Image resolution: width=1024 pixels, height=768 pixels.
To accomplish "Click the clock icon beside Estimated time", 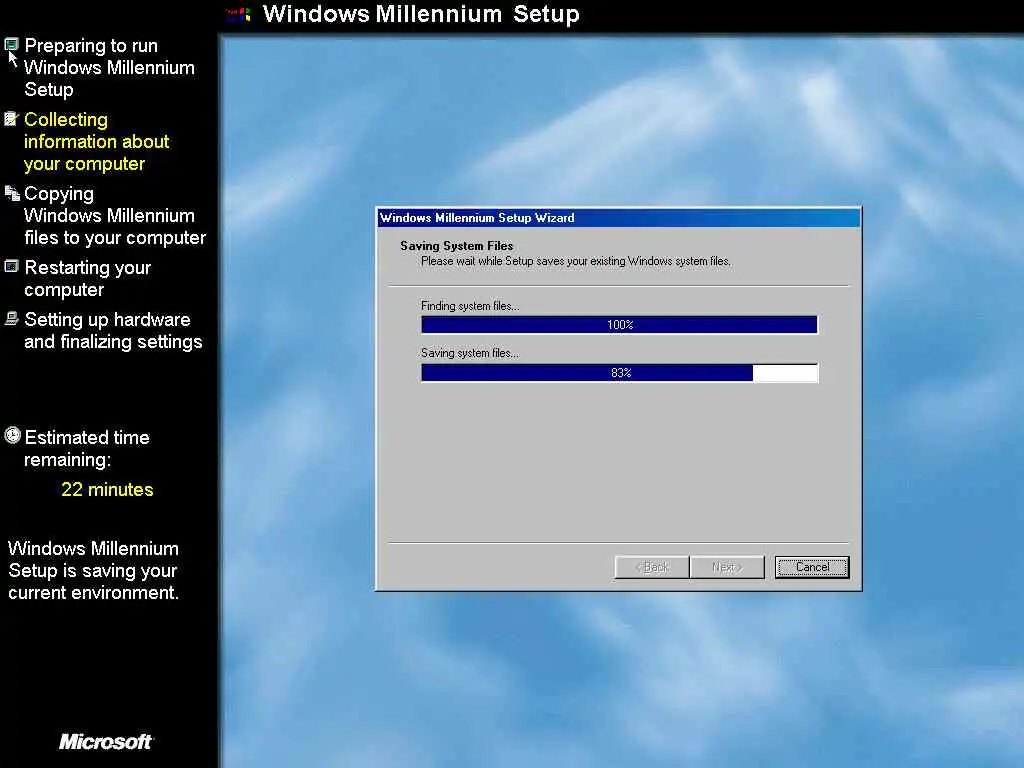I will (12, 436).
